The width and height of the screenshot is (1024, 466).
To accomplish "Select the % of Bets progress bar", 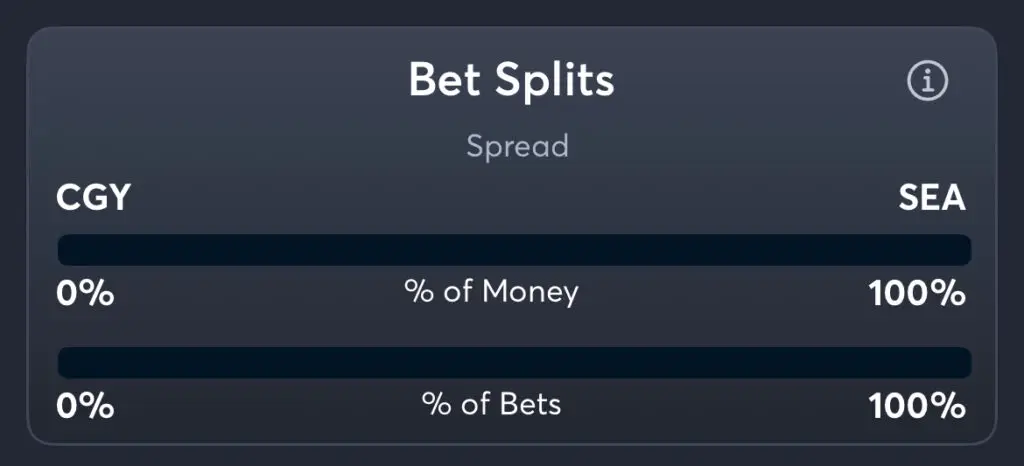I will [514, 363].
